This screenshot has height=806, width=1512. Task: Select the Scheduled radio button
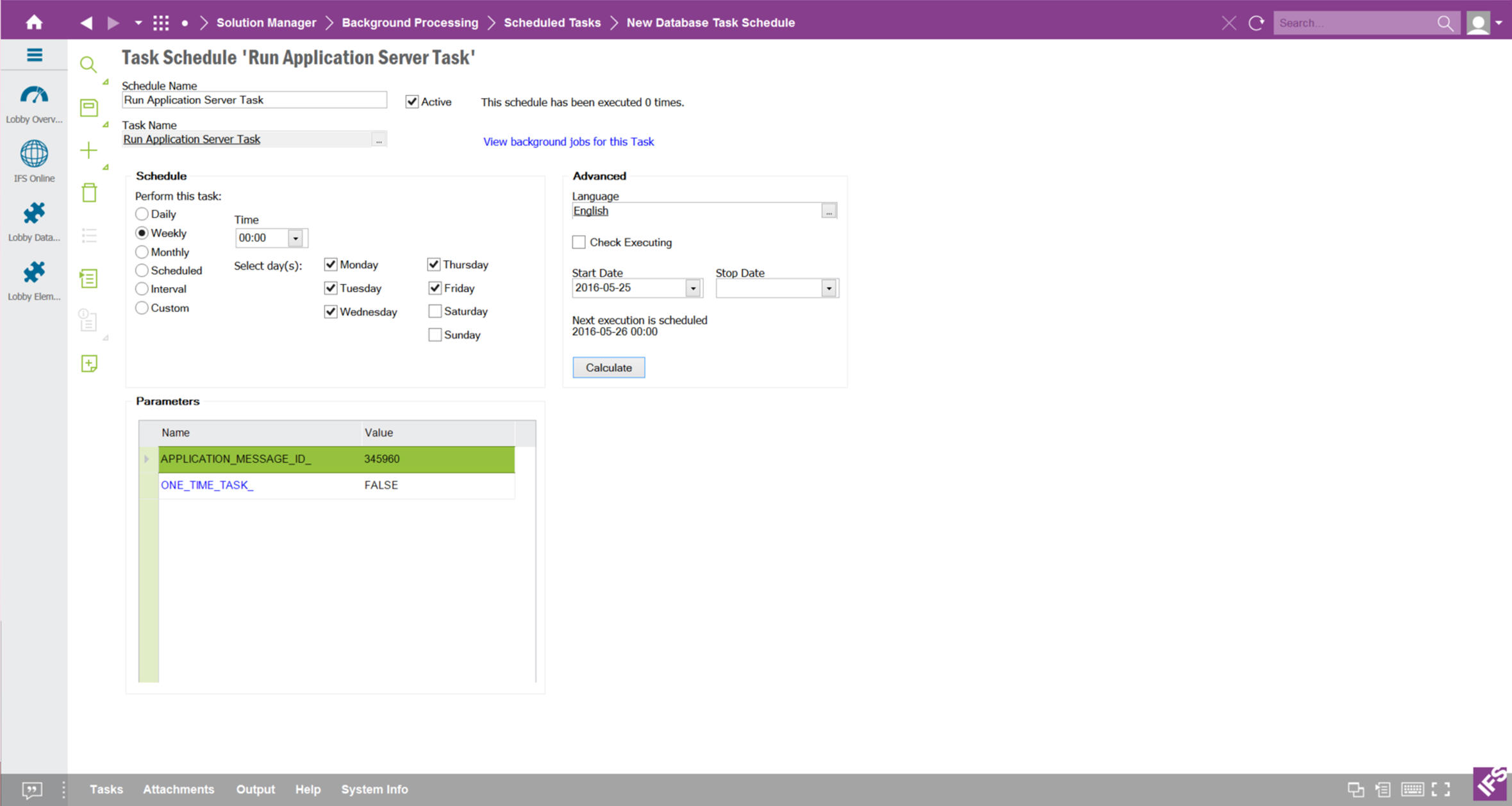[x=142, y=270]
